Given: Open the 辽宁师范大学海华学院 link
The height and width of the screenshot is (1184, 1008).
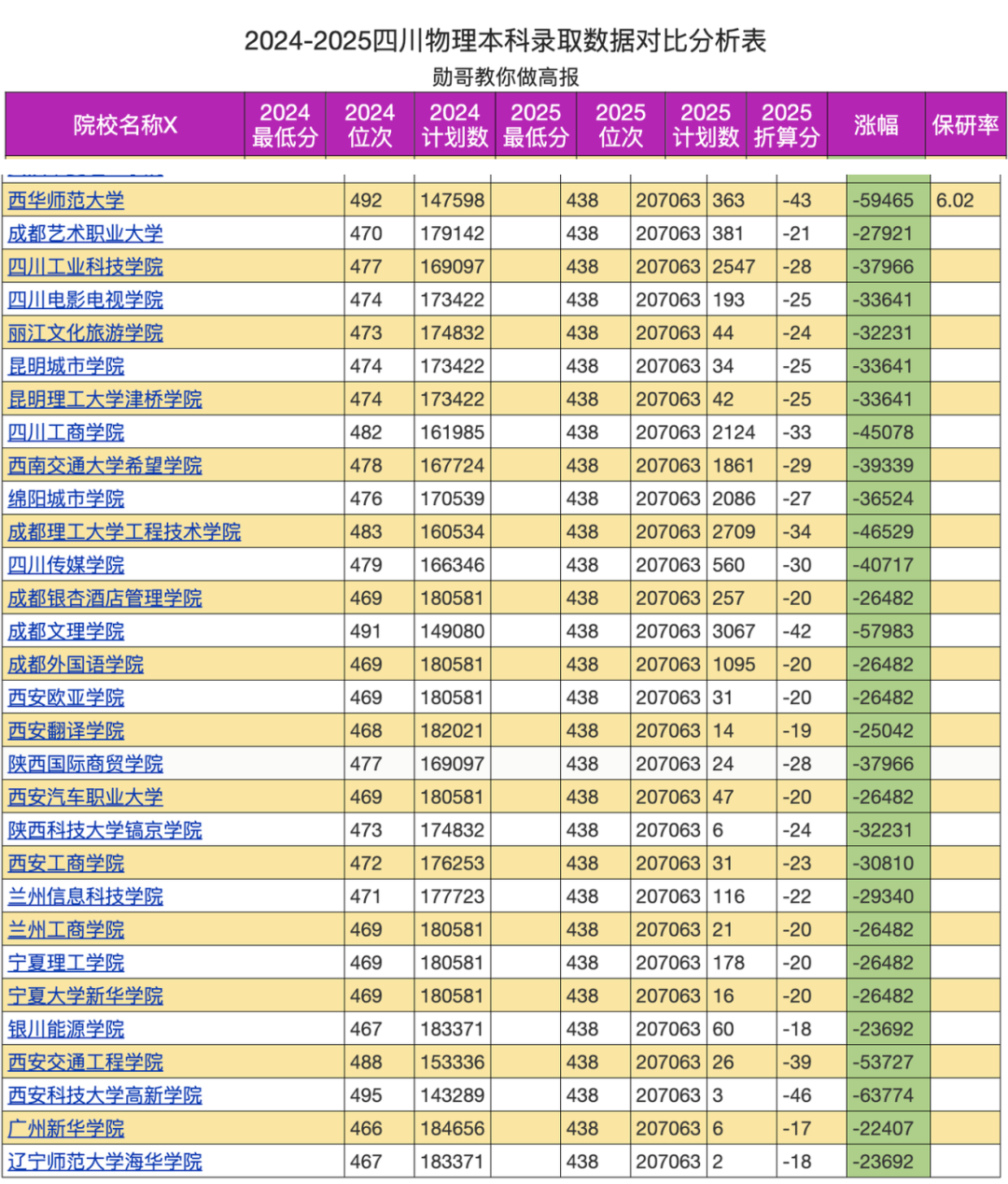Looking at the screenshot, I should (105, 1162).
